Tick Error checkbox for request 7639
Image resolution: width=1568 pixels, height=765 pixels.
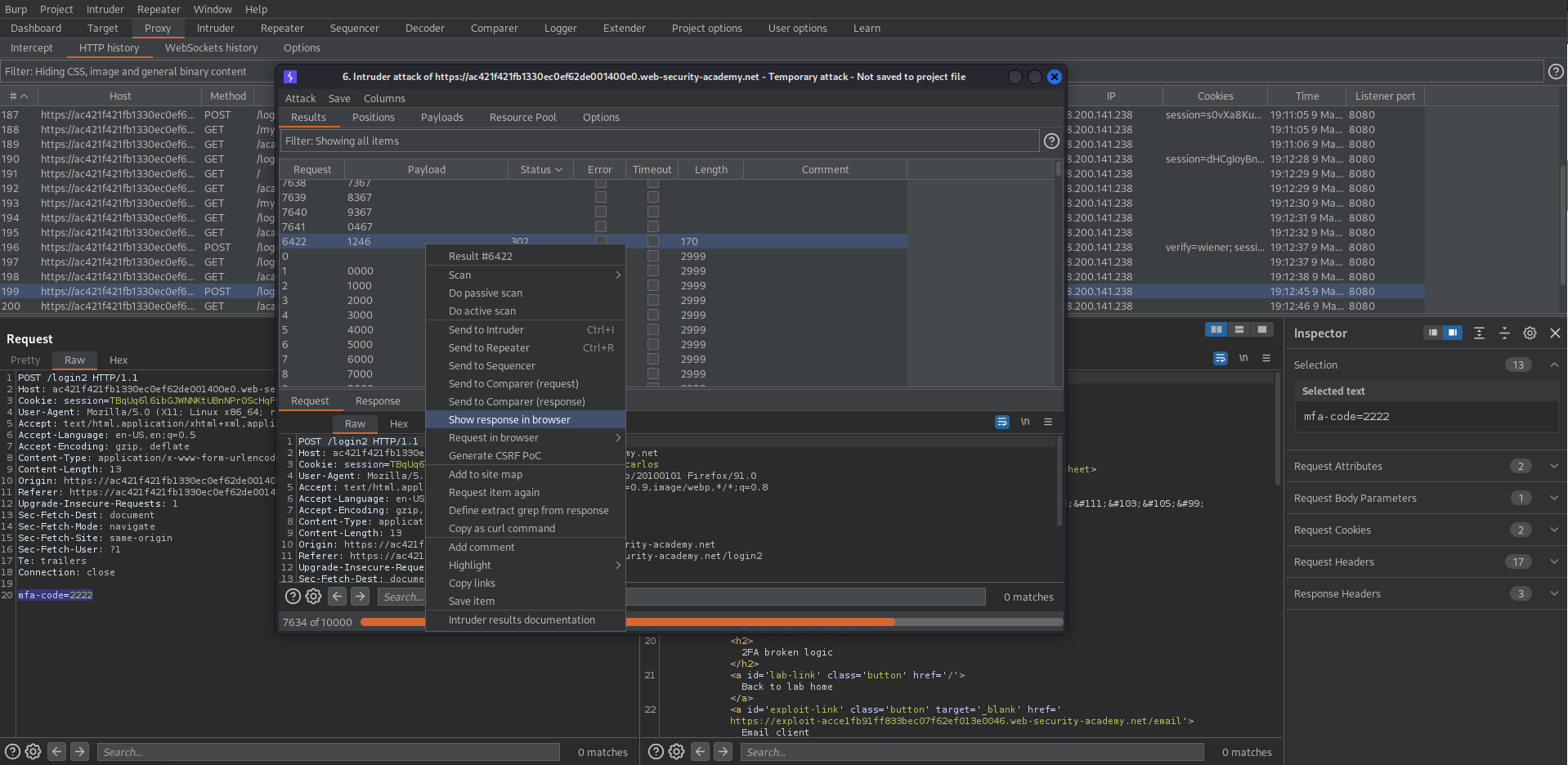point(601,197)
